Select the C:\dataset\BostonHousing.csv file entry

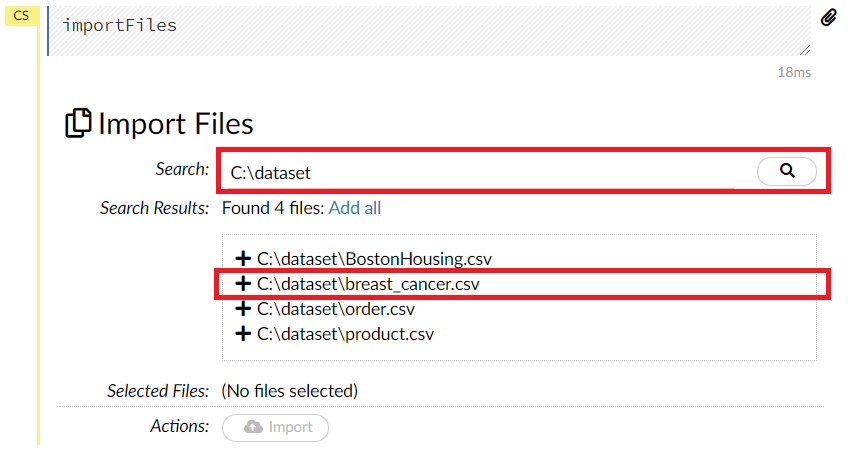click(374, 259)
